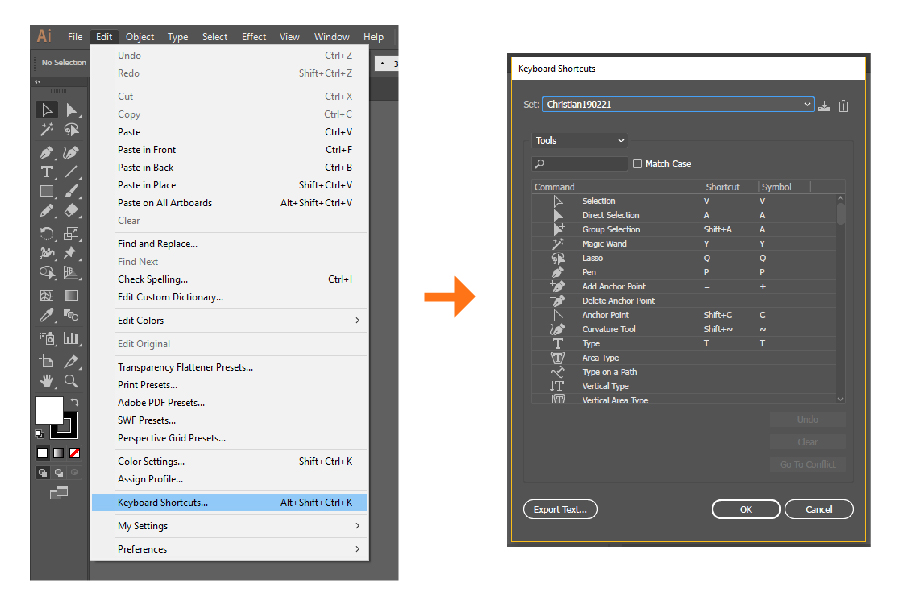Screen dimensions: 900x600
Task: Select the Pen tool in toolbar
Action: 46,153
